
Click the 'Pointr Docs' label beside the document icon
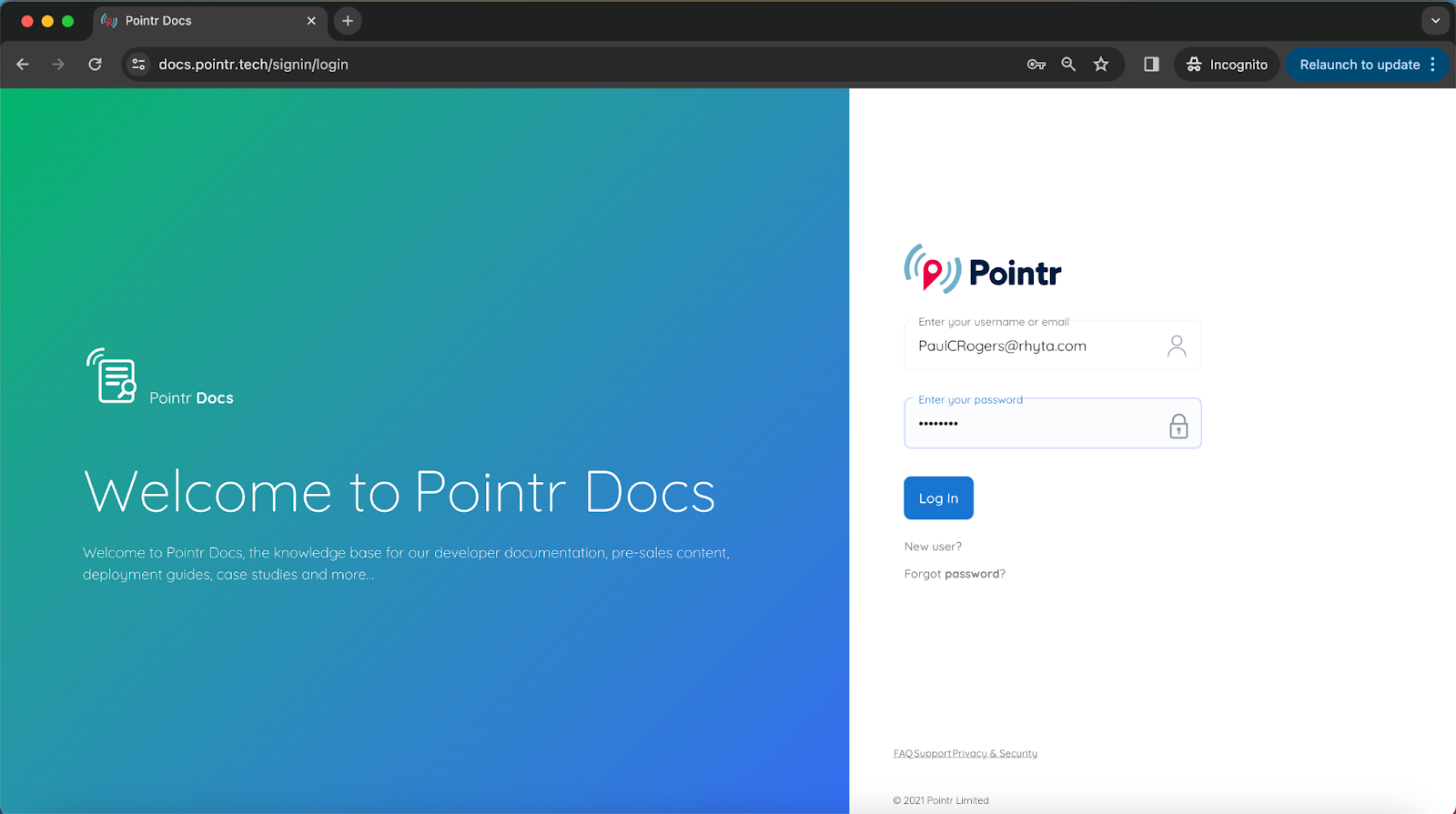tap(191, 398)
